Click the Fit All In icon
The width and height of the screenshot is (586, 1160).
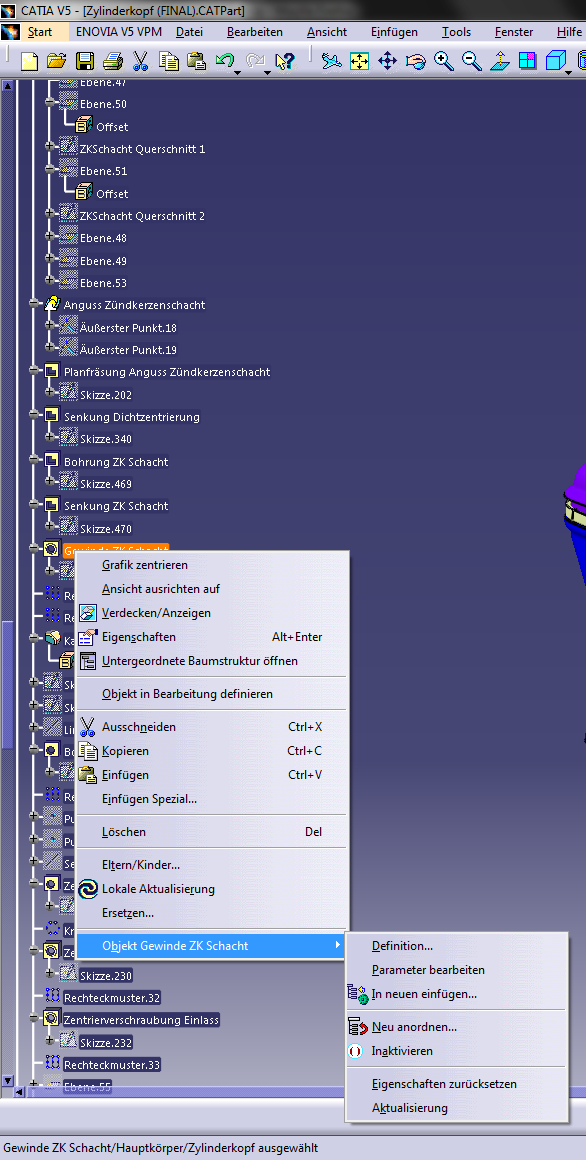[360, 61]
